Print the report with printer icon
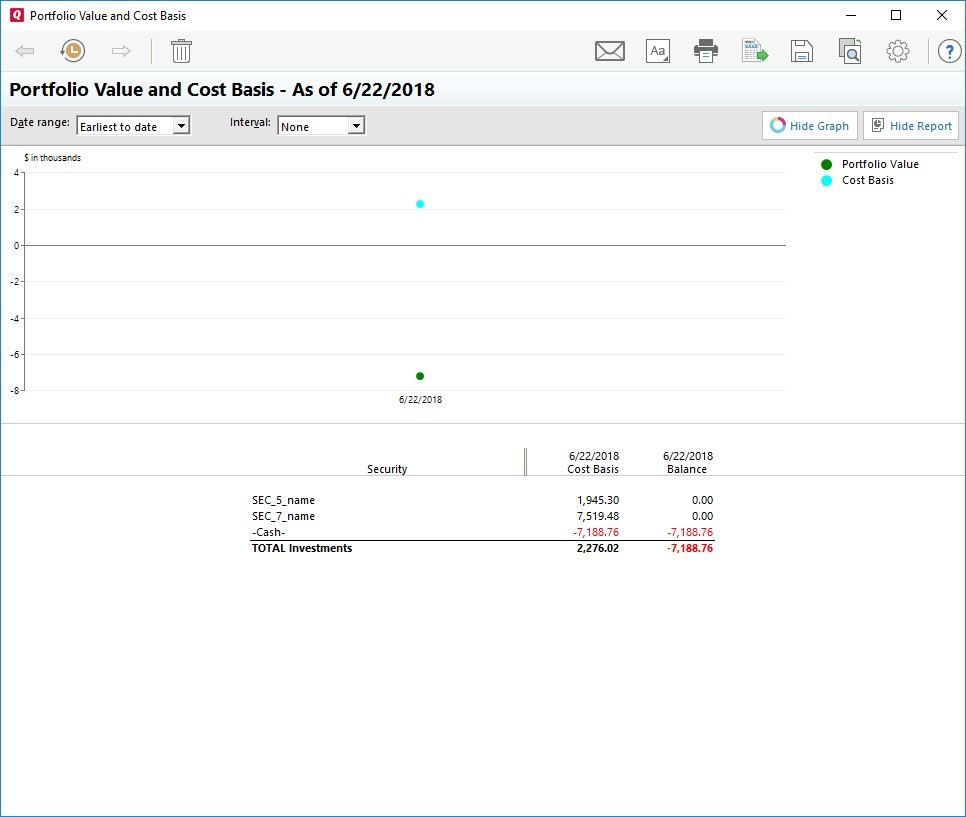Image resolution: width=966 pixels, height=817 pixels. coord(706,51)
